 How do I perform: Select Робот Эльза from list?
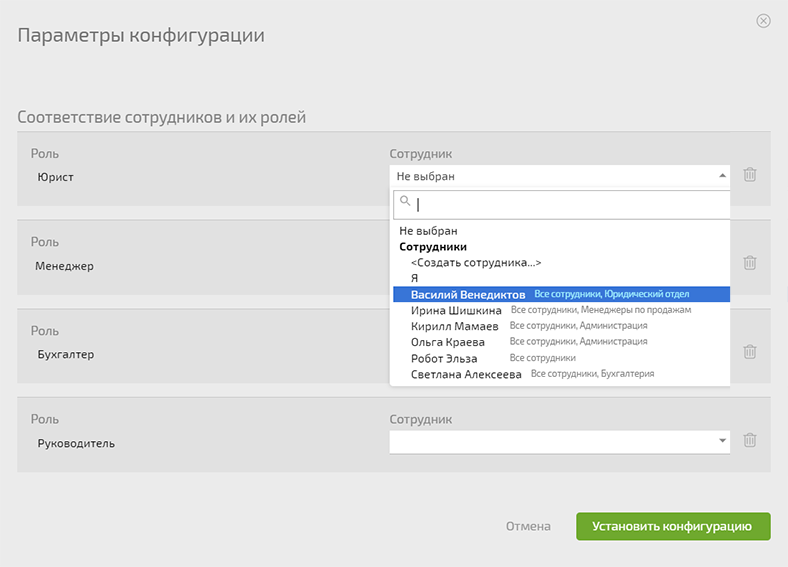[561, 358]
